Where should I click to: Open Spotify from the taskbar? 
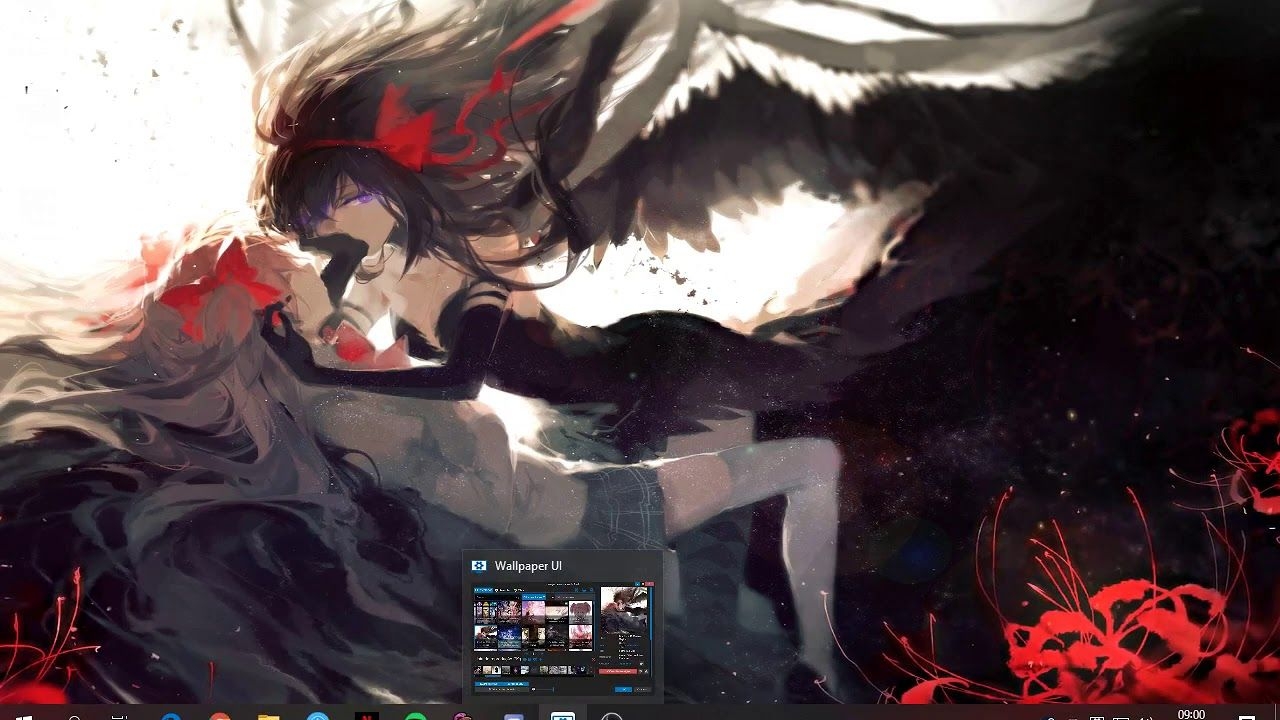[416, 715]
